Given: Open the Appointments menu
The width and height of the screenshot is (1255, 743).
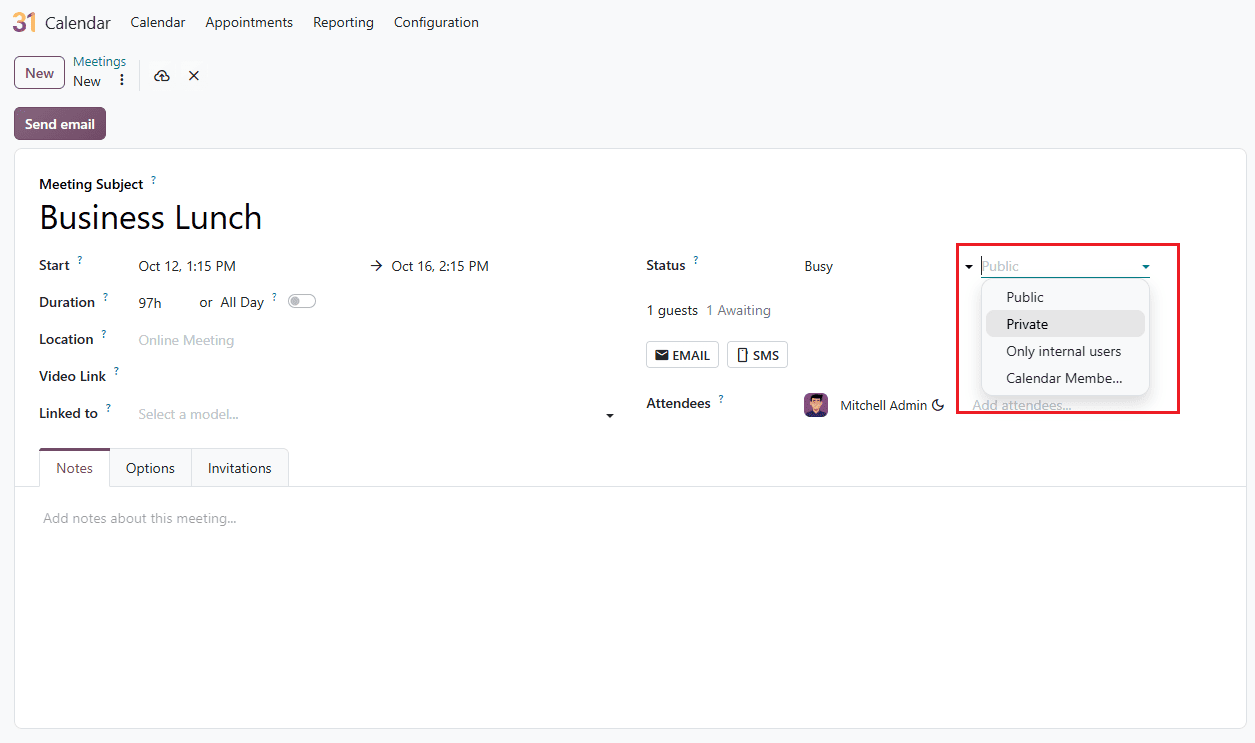Looking at the screenshot, I should pyautogui.click(x=249, y=22).
